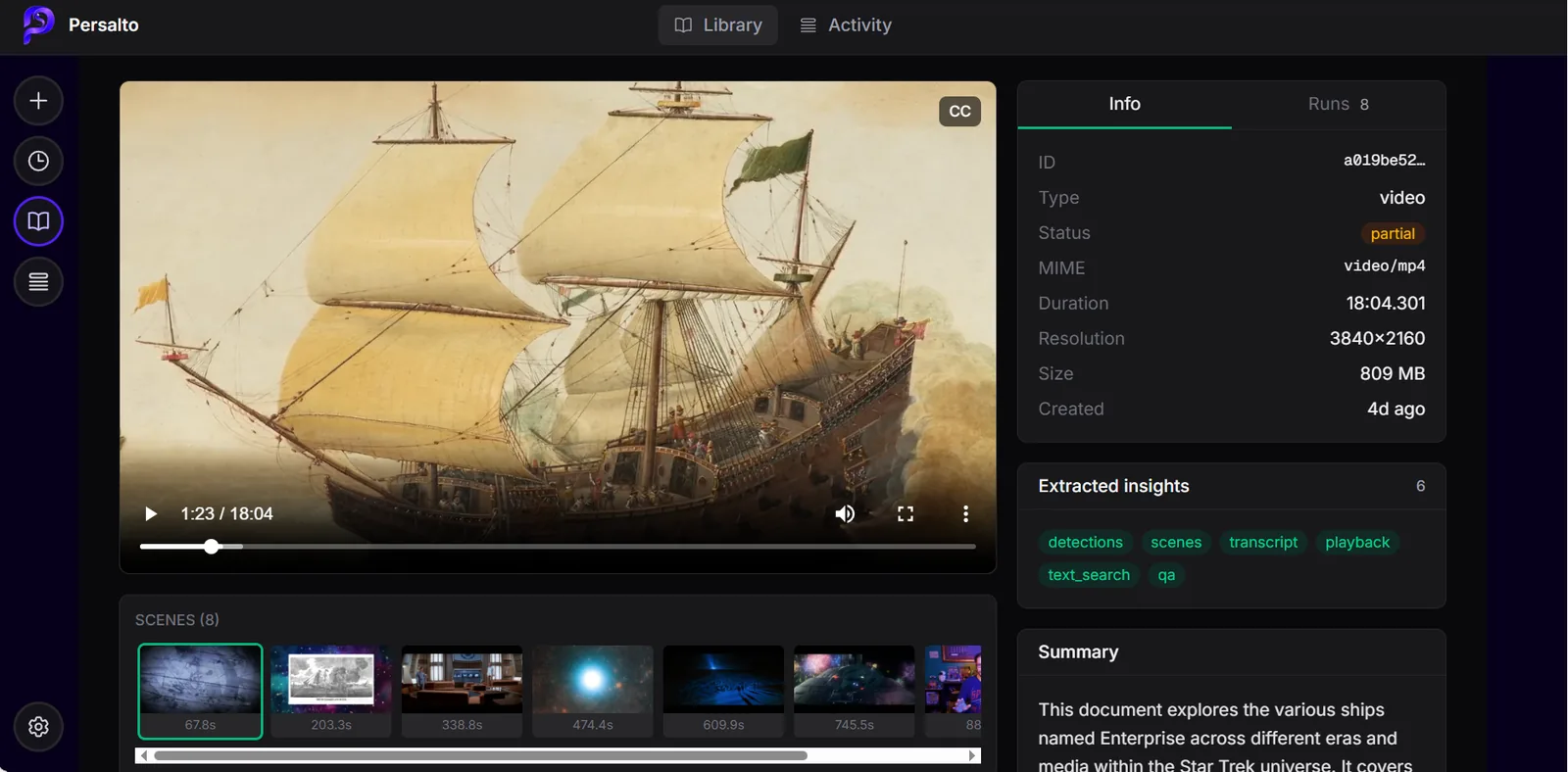Click the Size value 809 MB
The image size is (1568, 772).
[x=1393, y=374]
